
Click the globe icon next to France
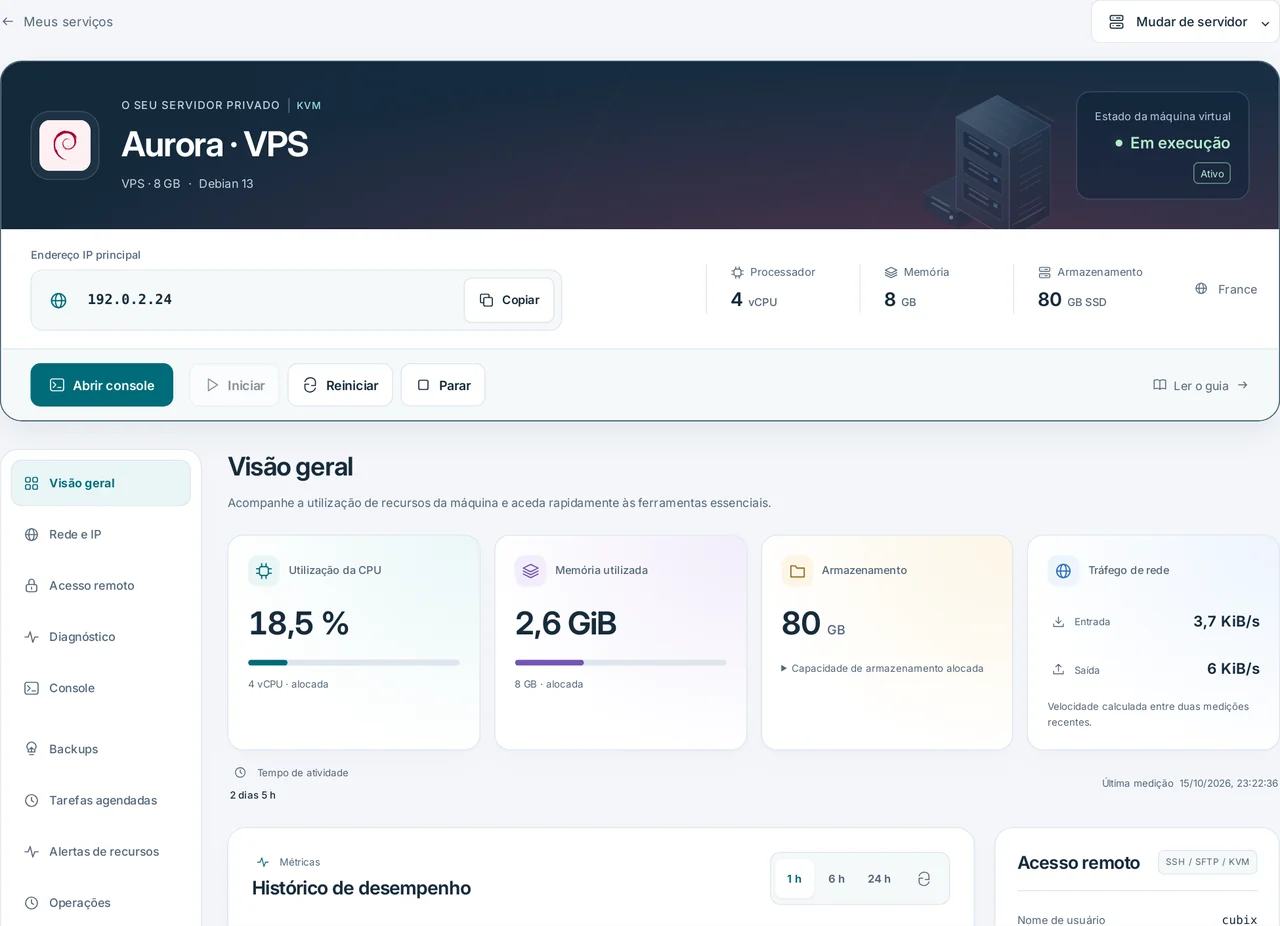point(1201,289)
